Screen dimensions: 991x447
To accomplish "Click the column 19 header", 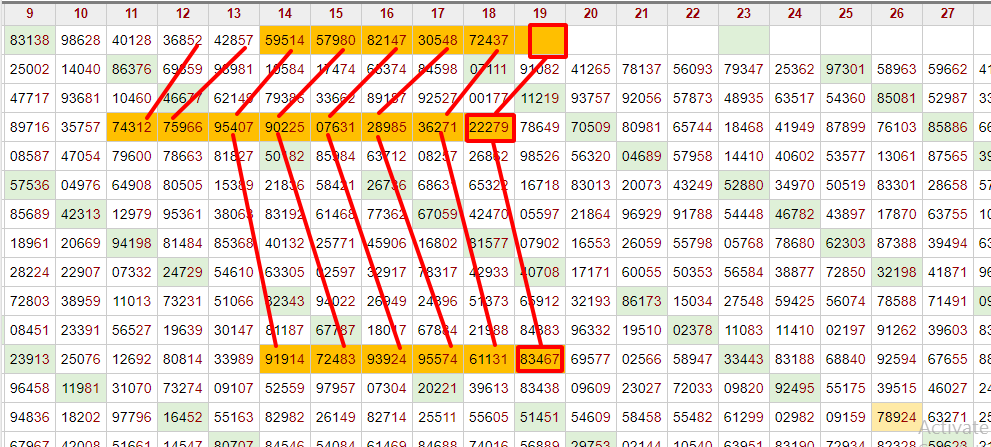I will tap(539, 13).
